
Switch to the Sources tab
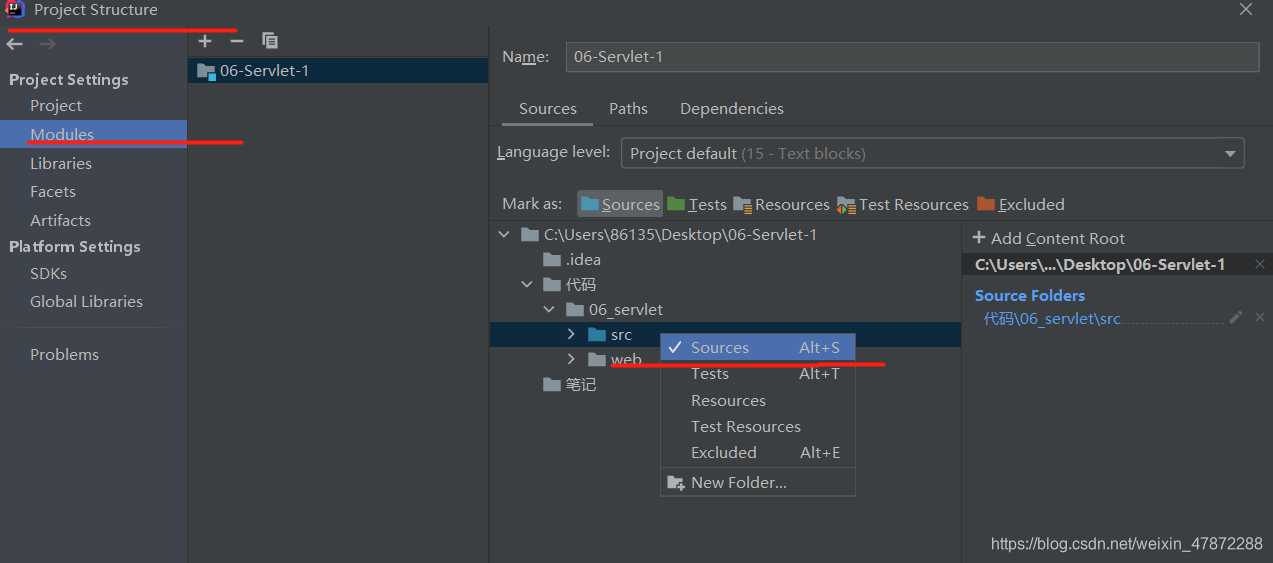coord(547,108)
